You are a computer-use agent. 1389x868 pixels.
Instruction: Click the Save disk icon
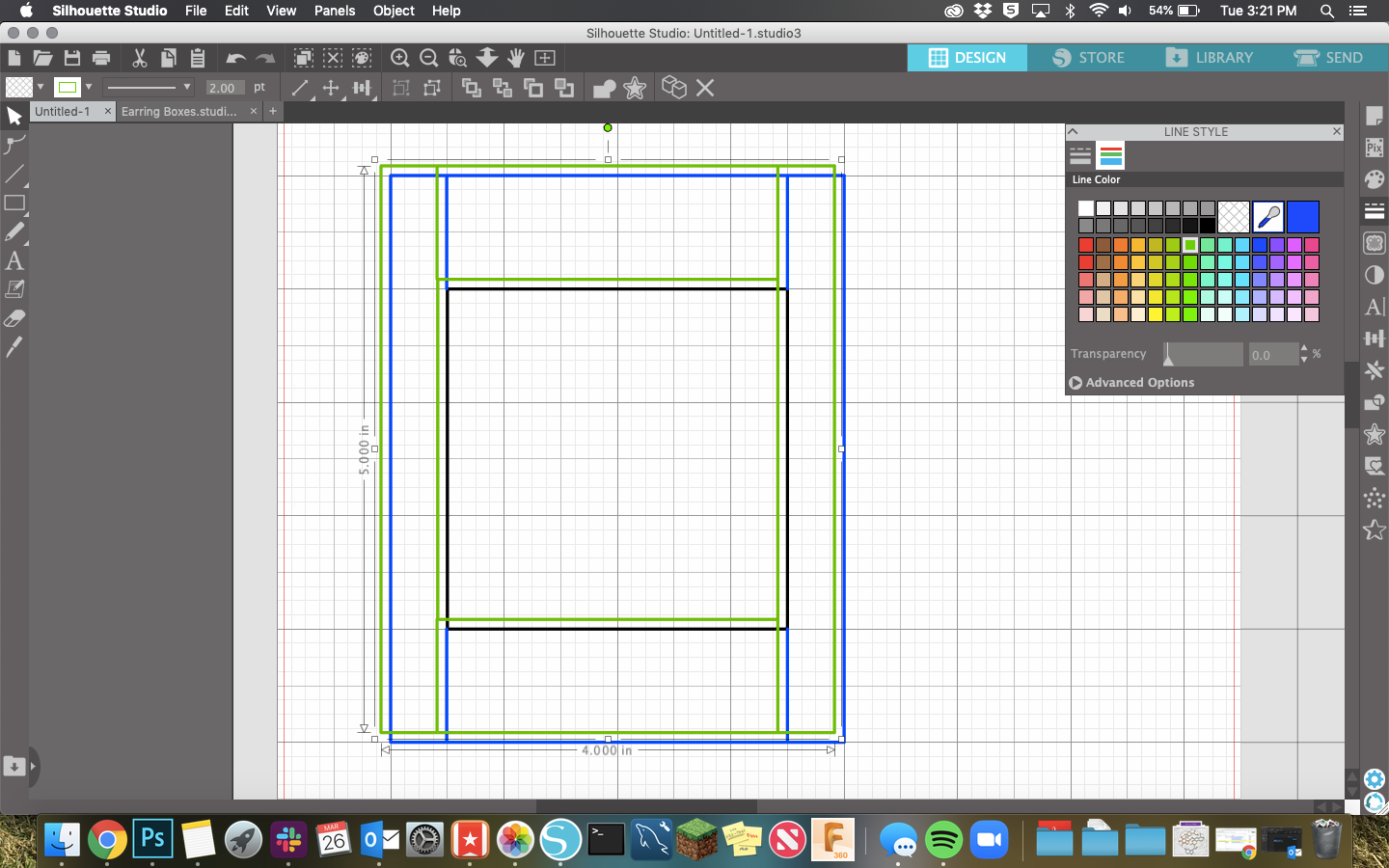tap(72, 58)
